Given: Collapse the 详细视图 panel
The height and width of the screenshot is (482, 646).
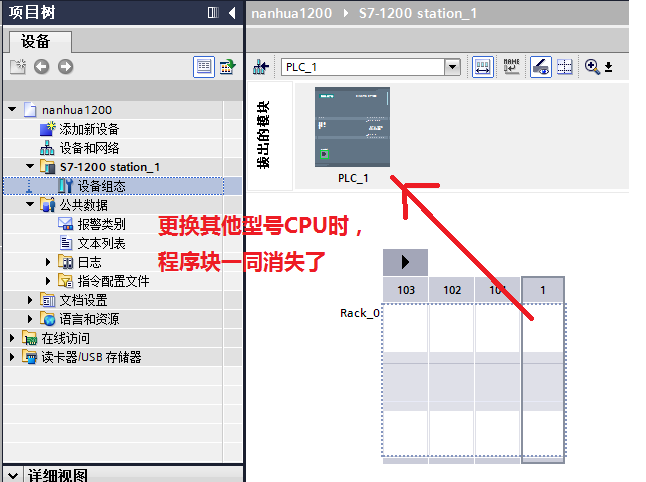Looking at the screenshot, I should click(13, 475).
